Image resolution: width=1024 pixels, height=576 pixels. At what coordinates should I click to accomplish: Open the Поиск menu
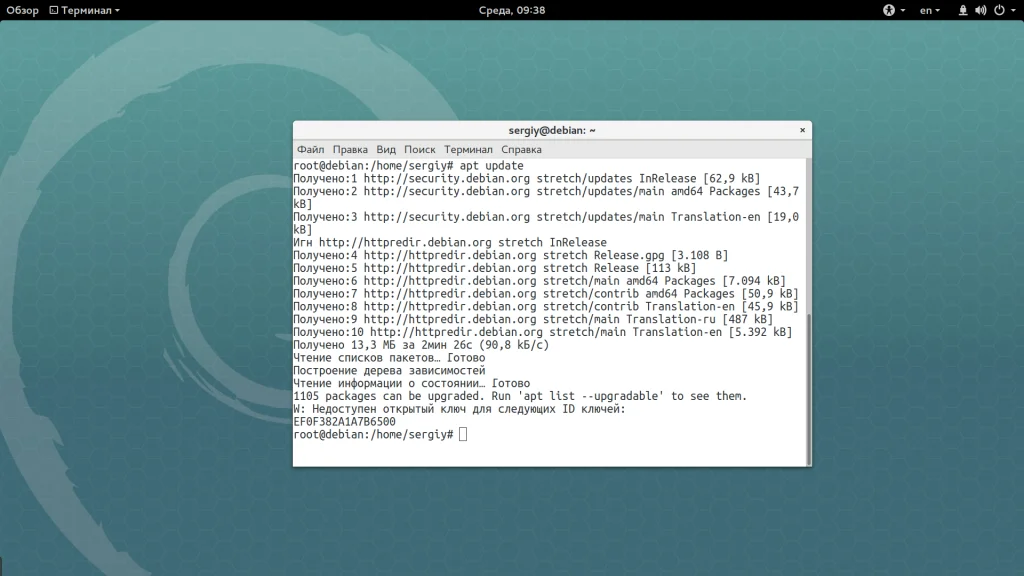pyautogui.click(x=420, y=149)
